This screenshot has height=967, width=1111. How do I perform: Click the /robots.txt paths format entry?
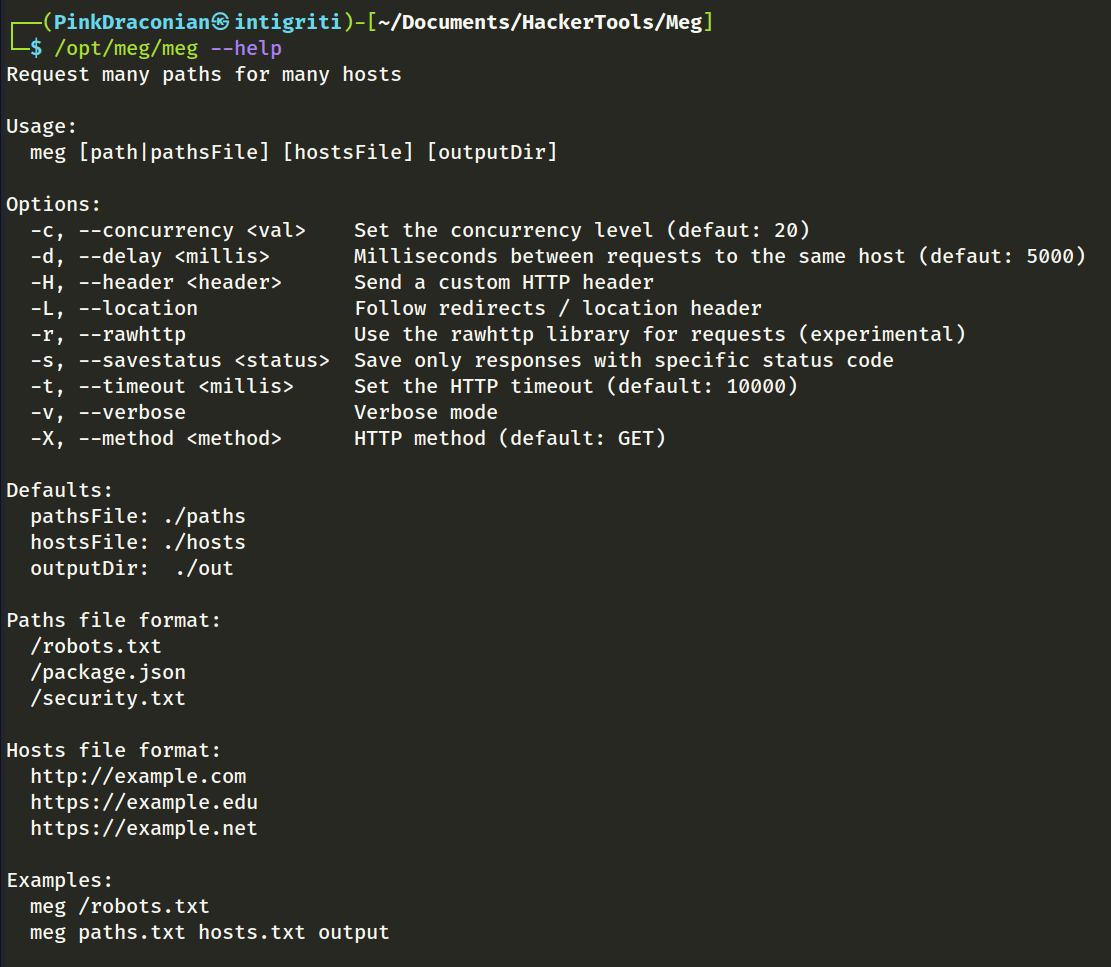tap(96, 646)
